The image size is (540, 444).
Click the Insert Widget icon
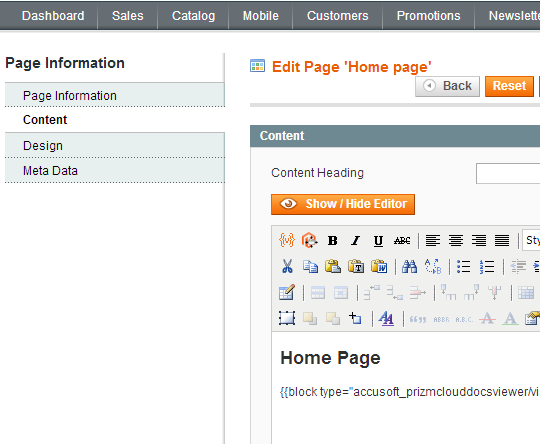[309, 240]
